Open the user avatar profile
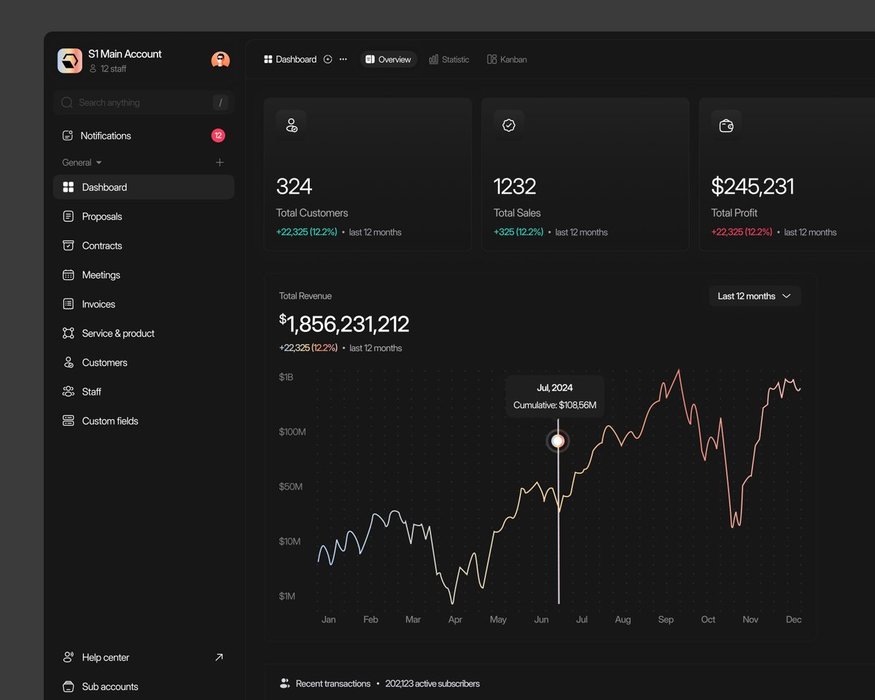The height and width of the screenshot is (700, 875). (x=220, y=60)
